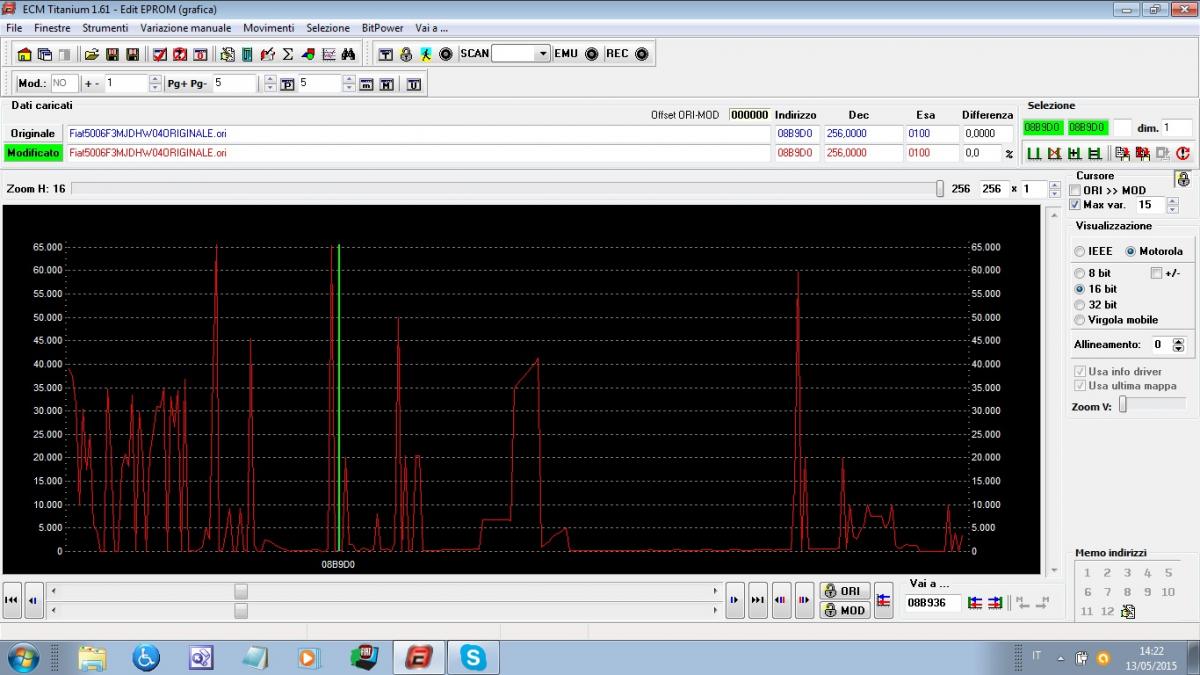1200x675 pixels.
Task: Open Skype from the taskbar
Action: click(x=472, y=657)
